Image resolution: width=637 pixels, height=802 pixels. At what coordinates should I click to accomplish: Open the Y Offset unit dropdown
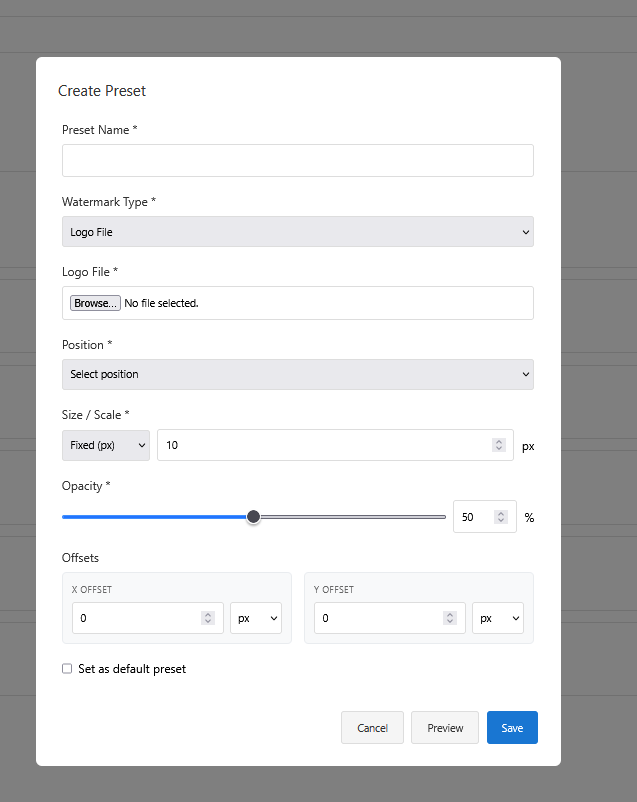click(498, 618)
